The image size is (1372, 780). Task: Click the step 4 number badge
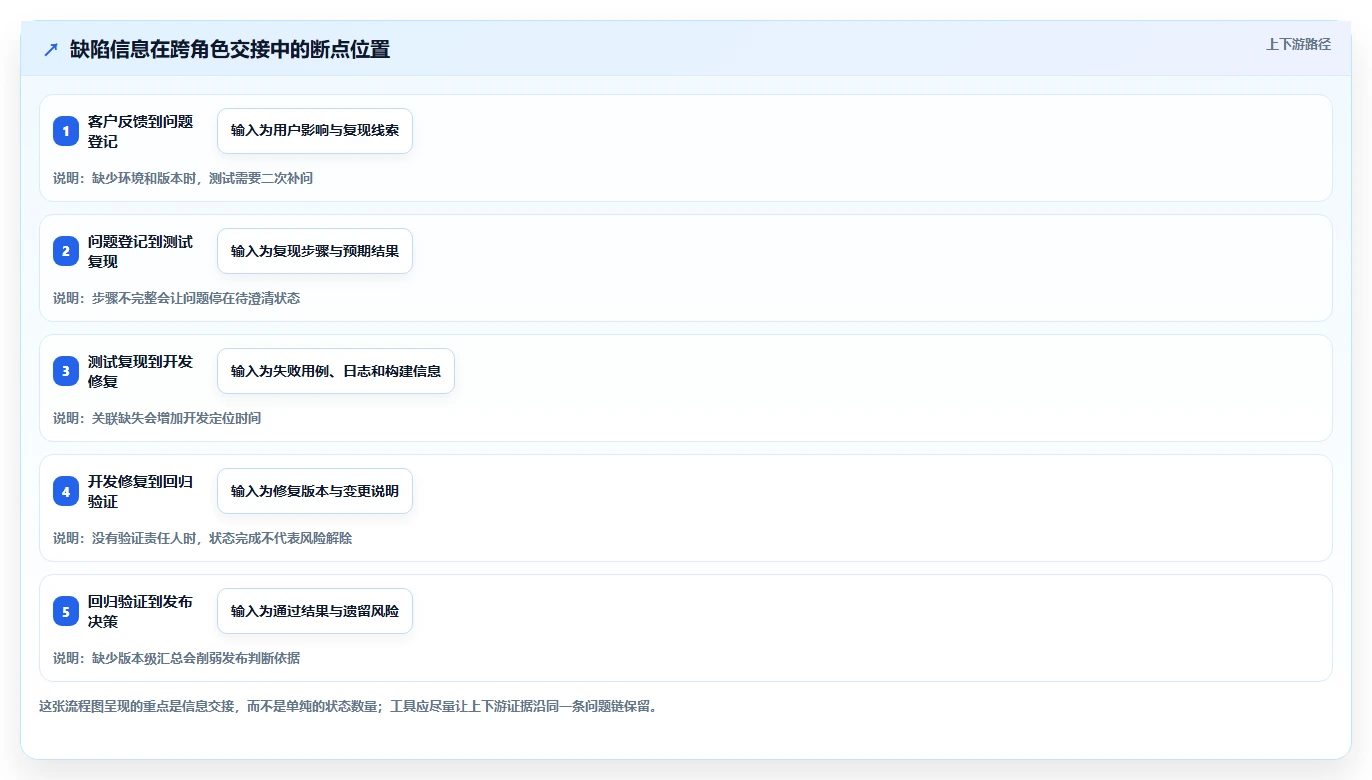tap(66, 491)
